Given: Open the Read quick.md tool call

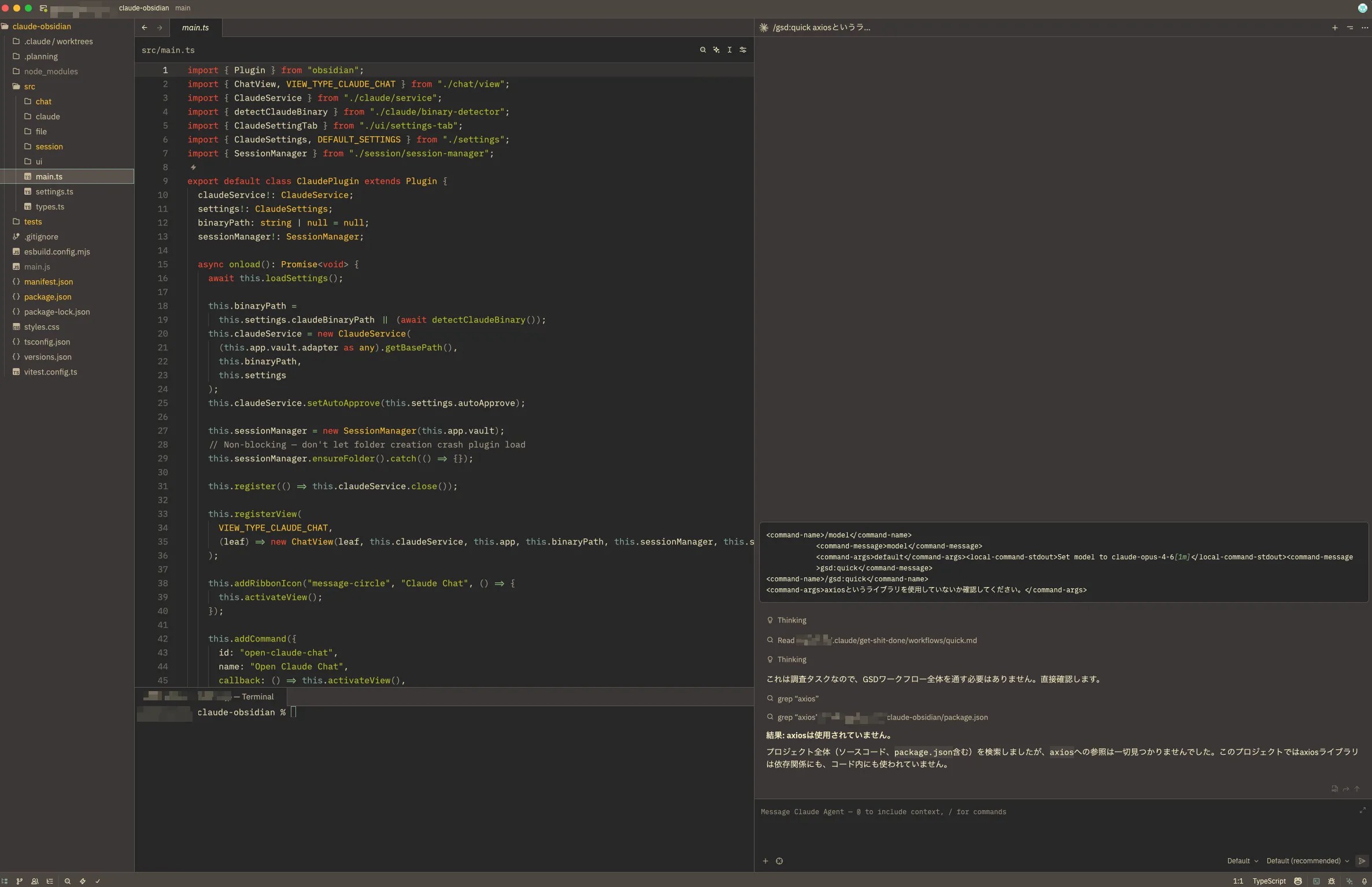Looking at the screenshot, I should pos(872,640).
